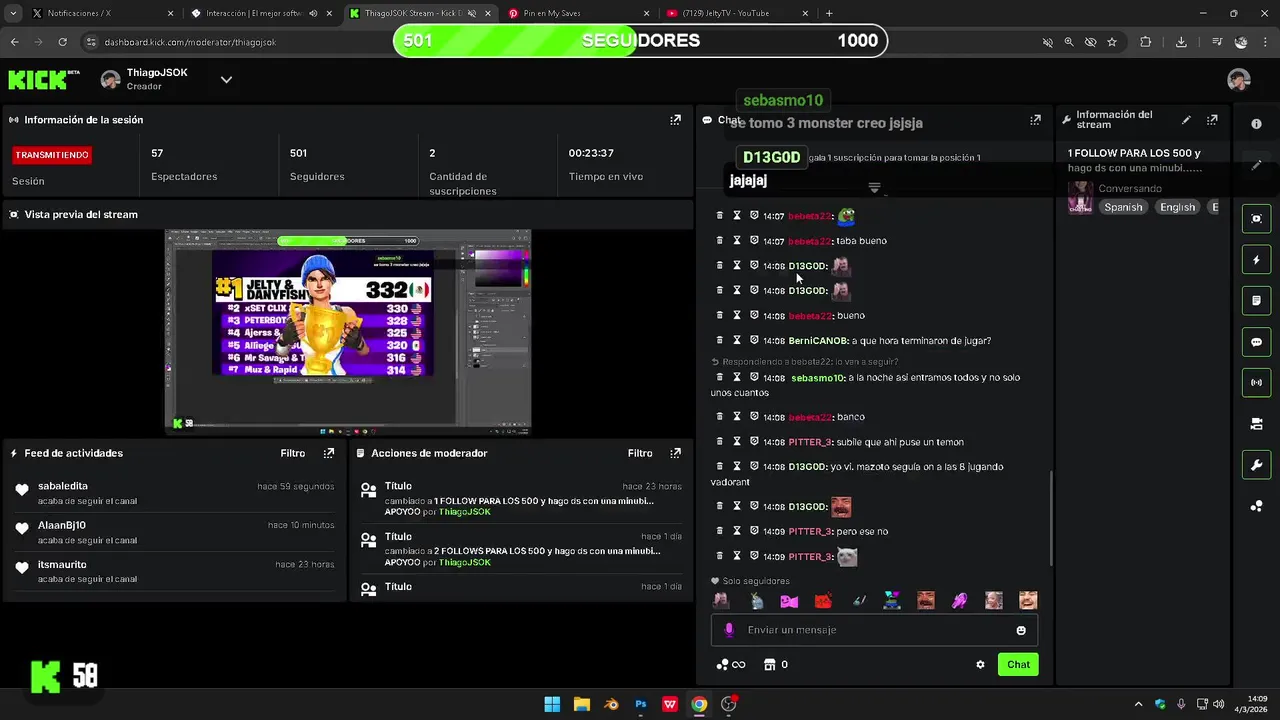Click the Conversando category thumbnail
1280x720 pixels.
(x=1080, y=197)
